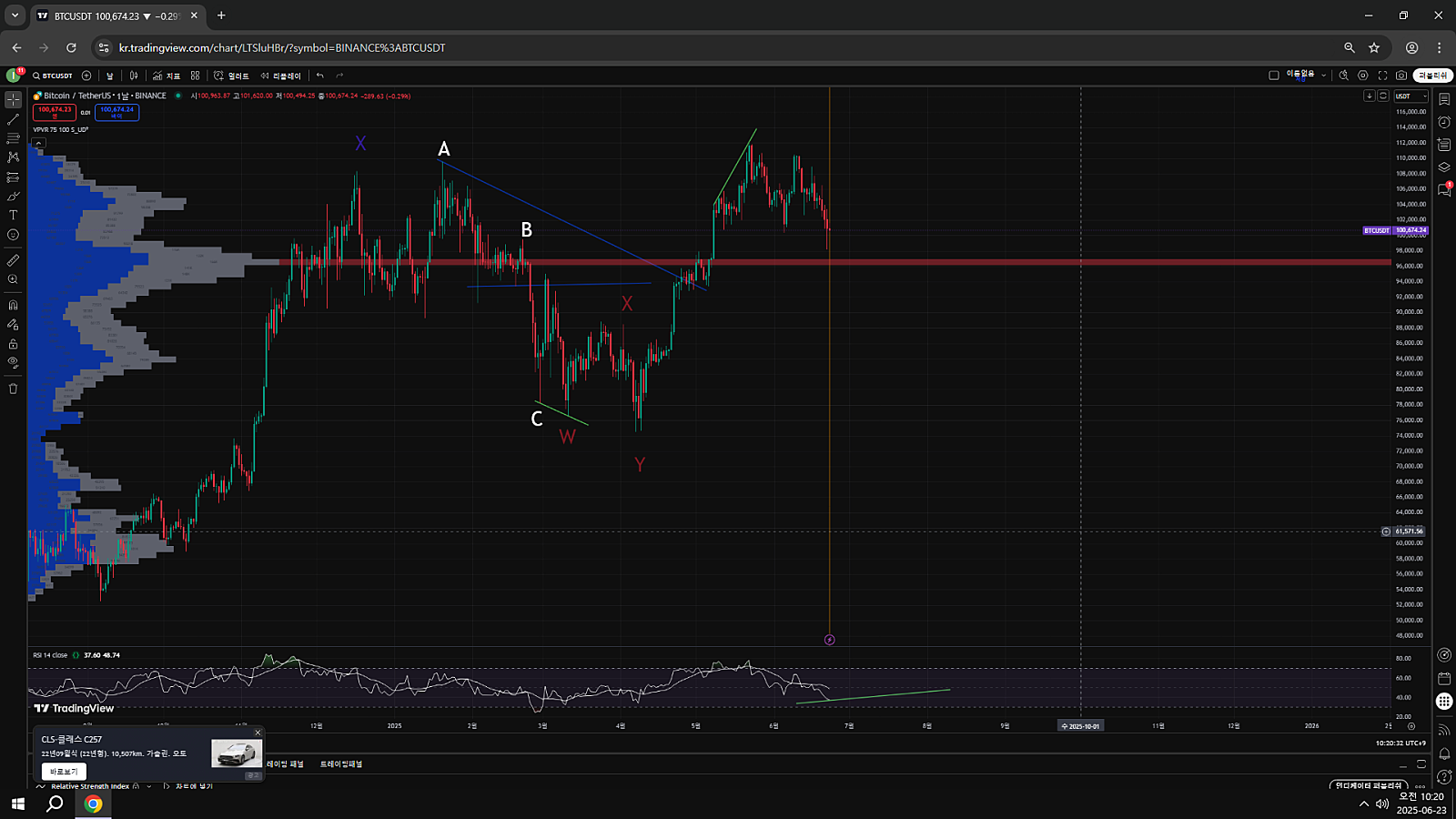The width and height of the screenshot is (1456, 819).
Task: Select the RSI 14 close legend
Action: [50, 655]
